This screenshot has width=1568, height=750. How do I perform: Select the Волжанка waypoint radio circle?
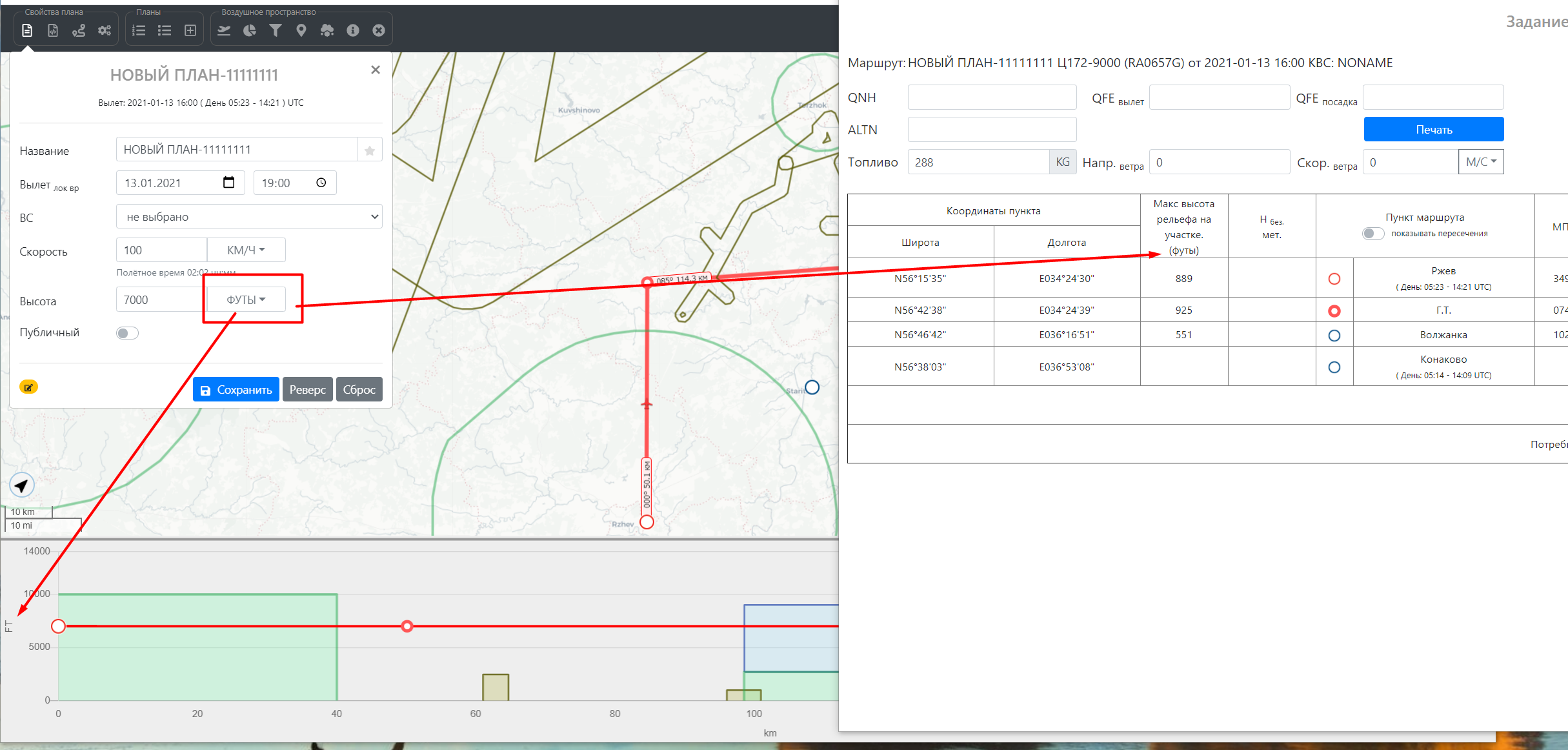click(1334, 336)
